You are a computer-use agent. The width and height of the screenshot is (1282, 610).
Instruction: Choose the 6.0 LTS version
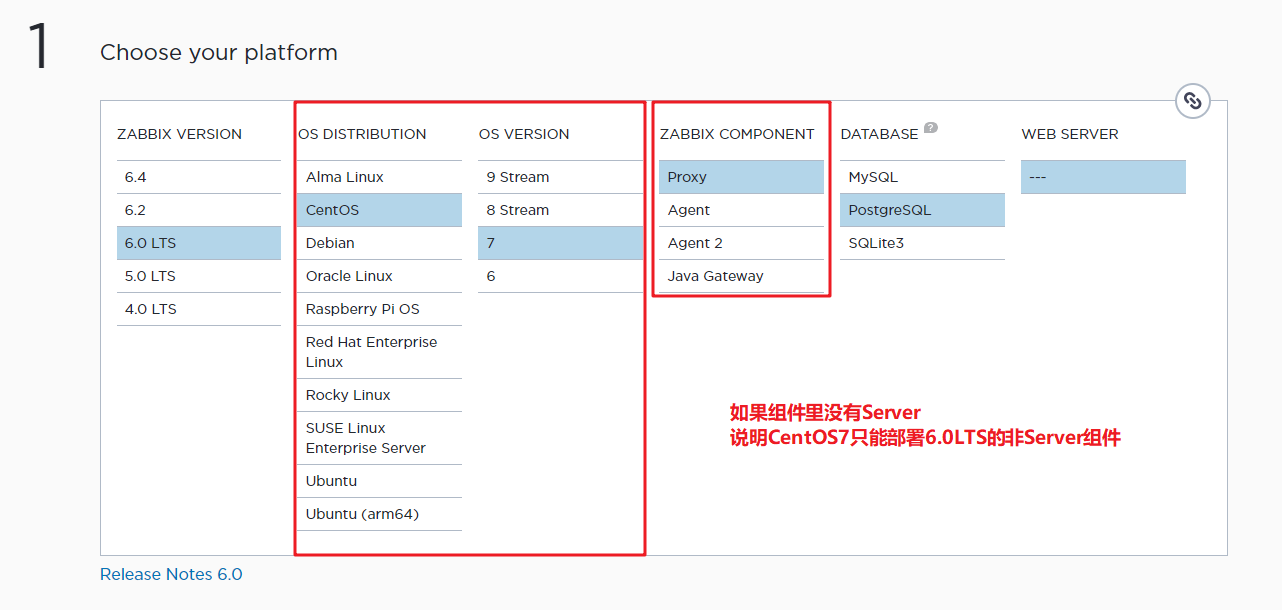tap(199, 243)
